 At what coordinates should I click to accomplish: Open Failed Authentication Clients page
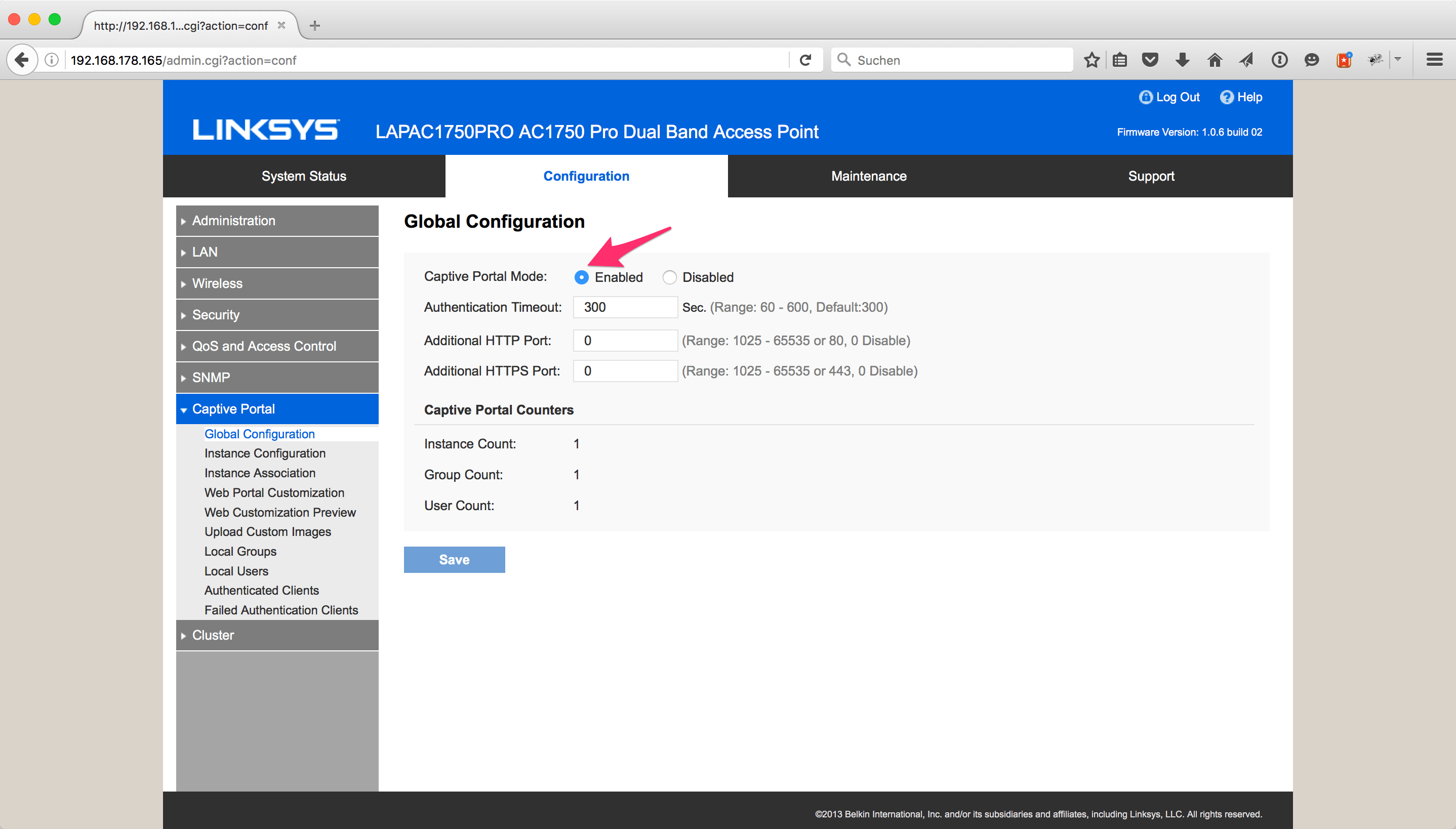point(281,610)
